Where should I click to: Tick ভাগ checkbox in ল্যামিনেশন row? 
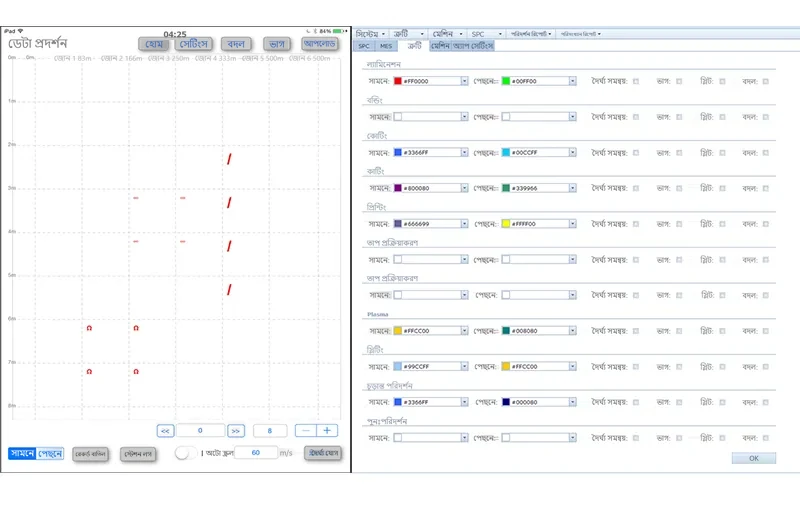coord(679,81)
